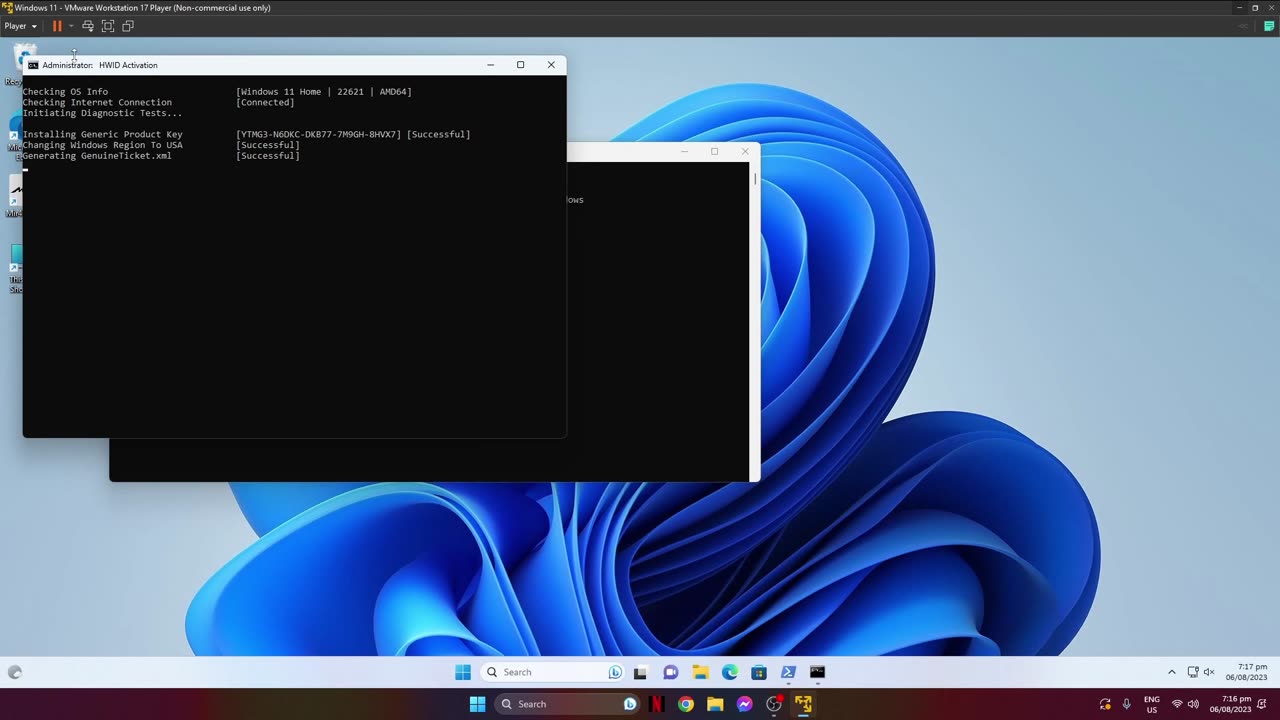
Task: Enter VMware full screen mode
Action: 108,26
